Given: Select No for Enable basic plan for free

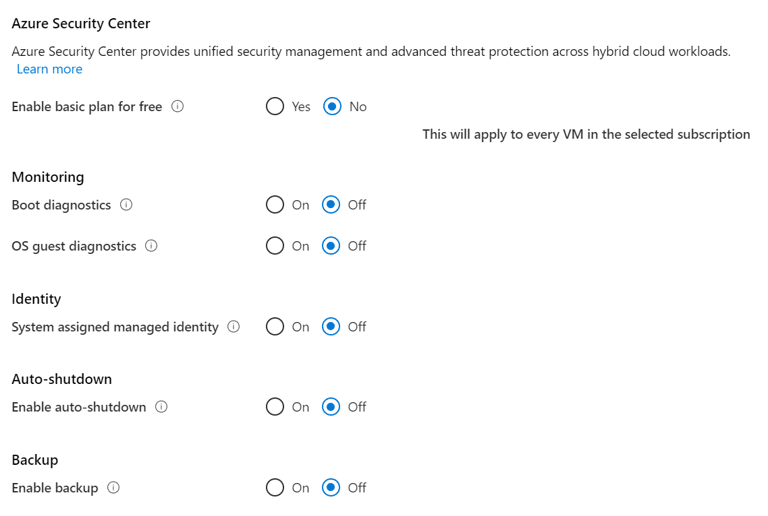Looking at the screenshot, I should click(x=333, y=106).
